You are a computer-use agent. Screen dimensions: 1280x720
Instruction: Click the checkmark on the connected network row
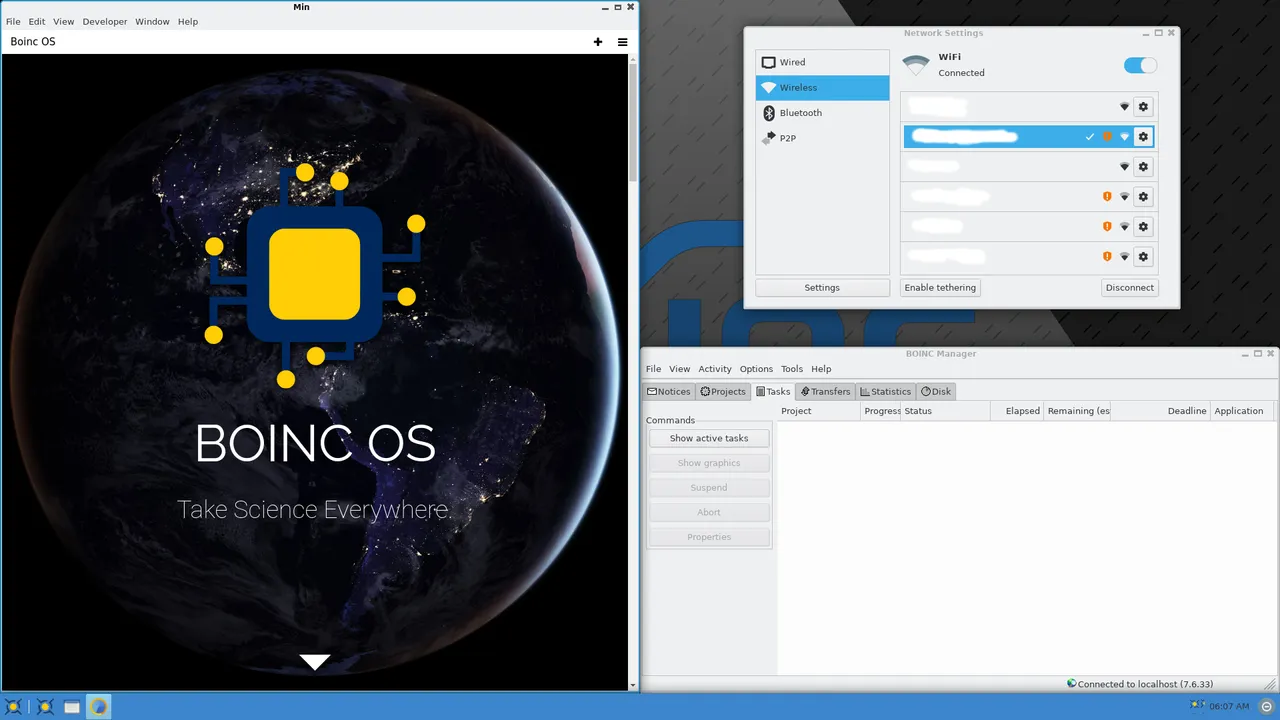tap(1090, 136)
